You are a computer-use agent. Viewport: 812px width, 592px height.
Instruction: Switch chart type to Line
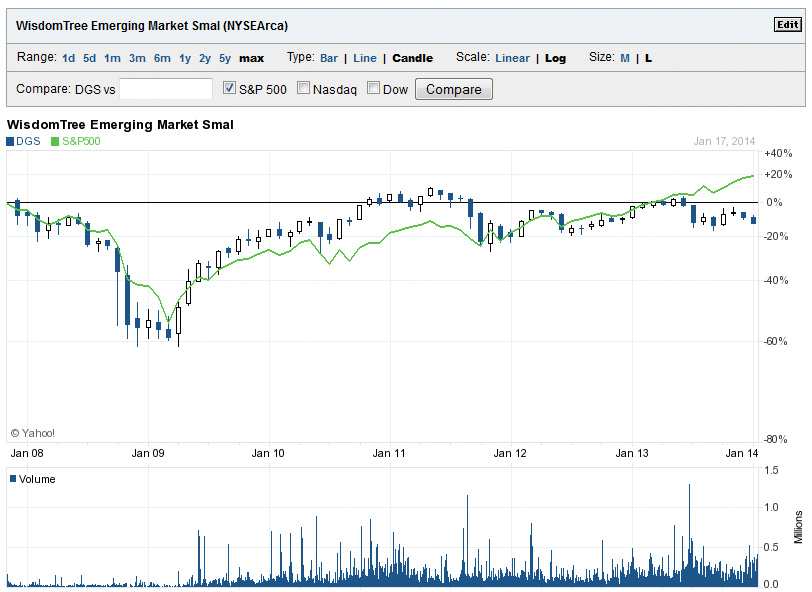tap(365, 58)
